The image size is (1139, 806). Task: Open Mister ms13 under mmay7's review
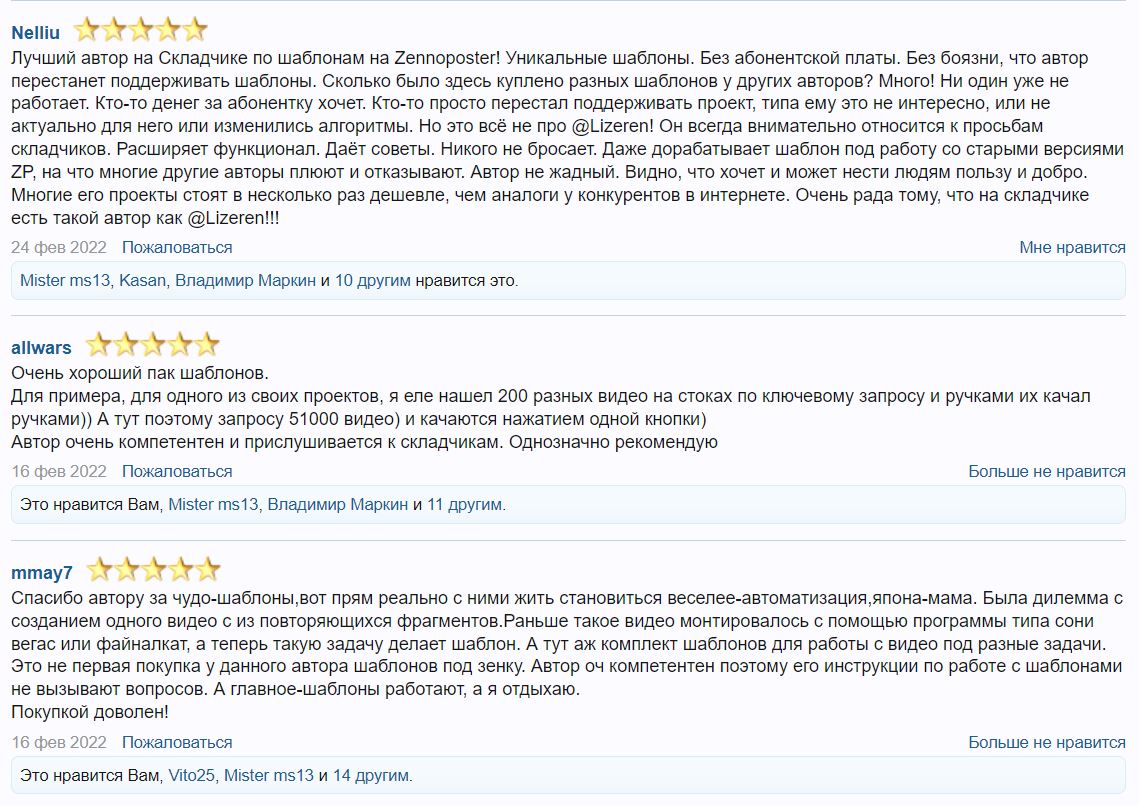tap(269, 775)
